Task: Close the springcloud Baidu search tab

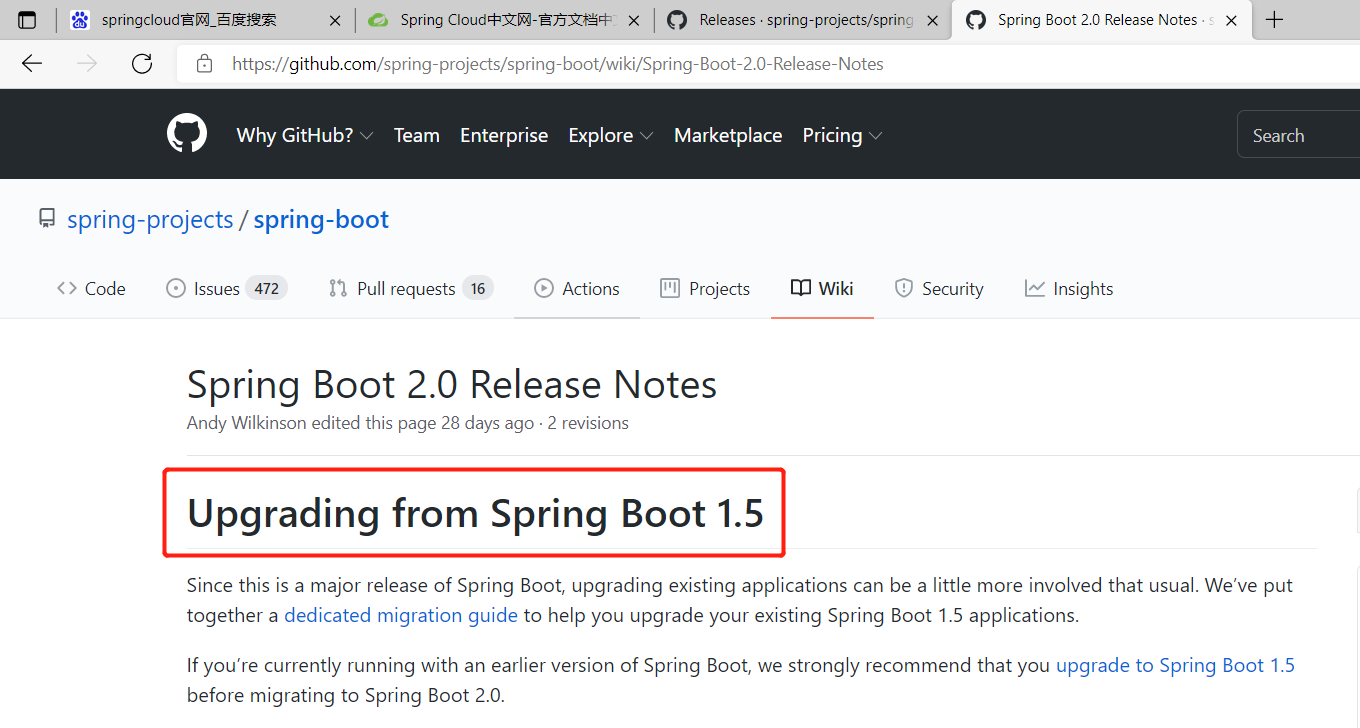Action: pos(335,20)
